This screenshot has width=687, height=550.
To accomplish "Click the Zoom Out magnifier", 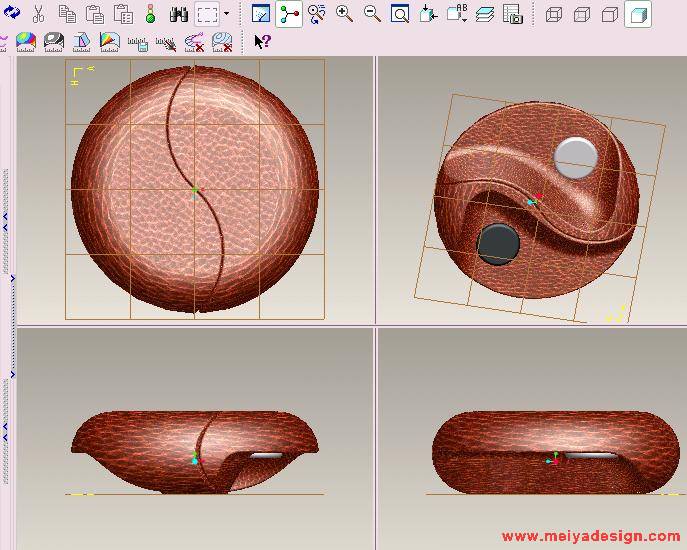I will coord(372,14).
